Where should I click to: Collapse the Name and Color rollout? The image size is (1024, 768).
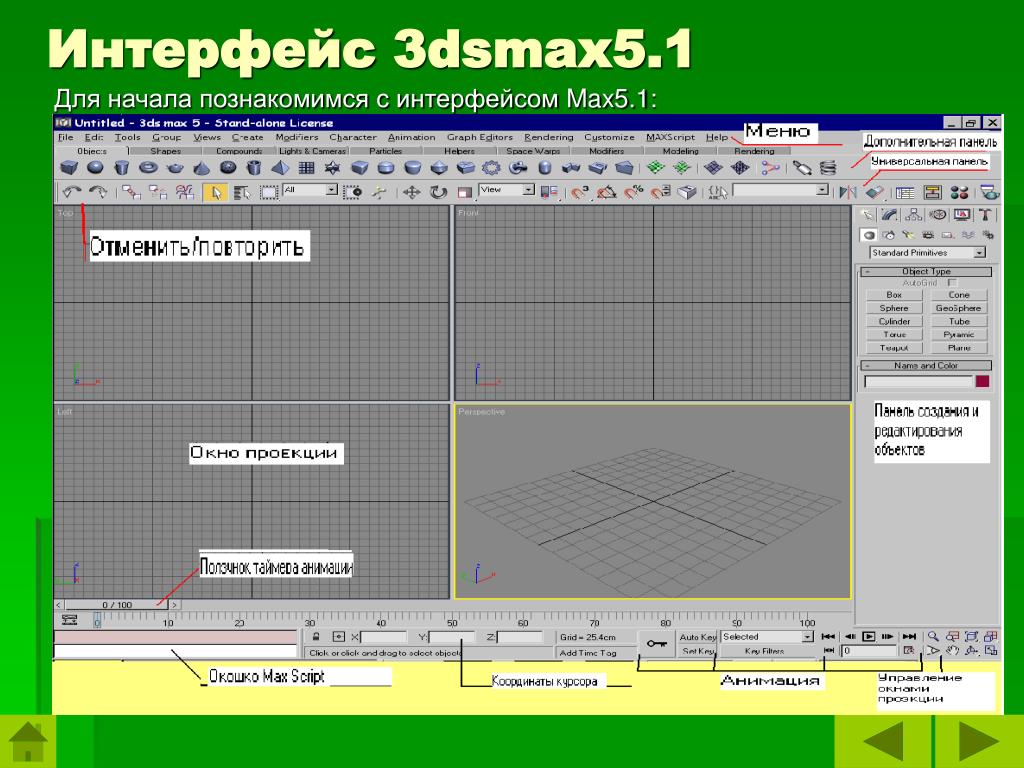[926, 366]
